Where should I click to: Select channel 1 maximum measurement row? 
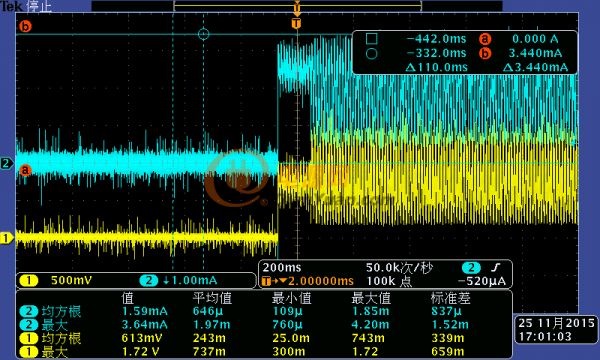(x=264, y=352)
